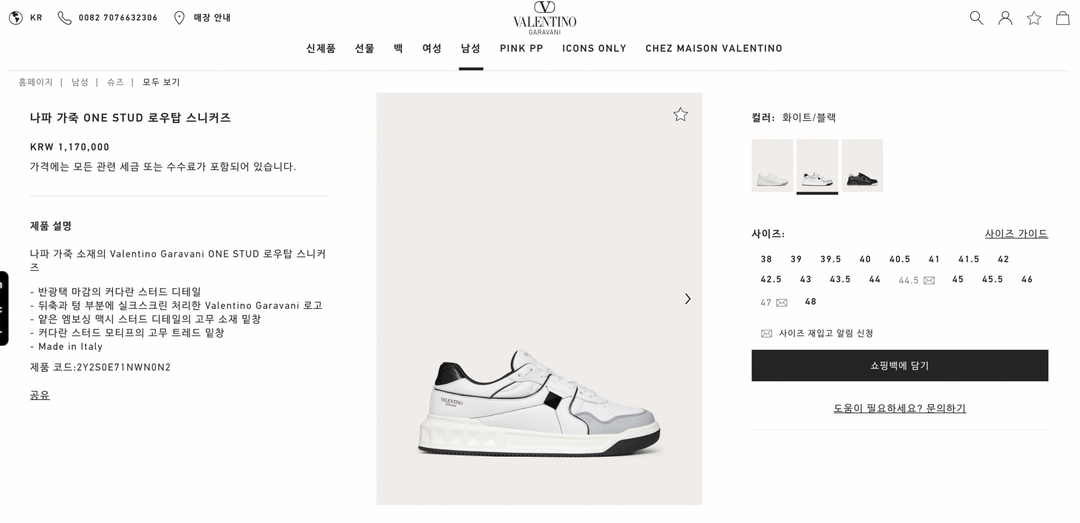Image resolution: width=1080 pixels, height=523 pixels.
Task: Click the store locator pin icon
Action: pyautogui.click(x=179, y=18)
